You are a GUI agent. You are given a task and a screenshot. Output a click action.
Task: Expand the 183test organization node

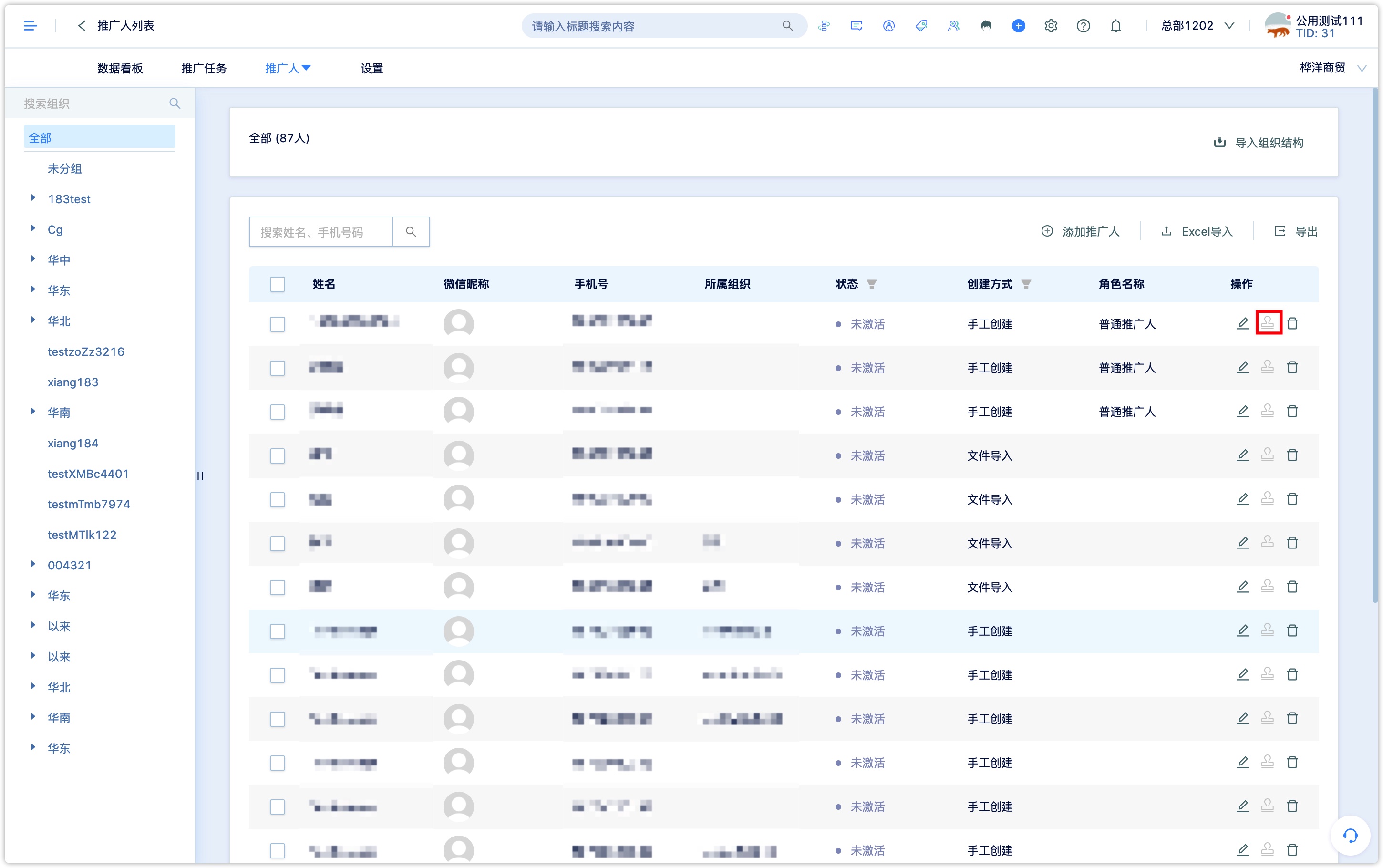pos(33,198)
